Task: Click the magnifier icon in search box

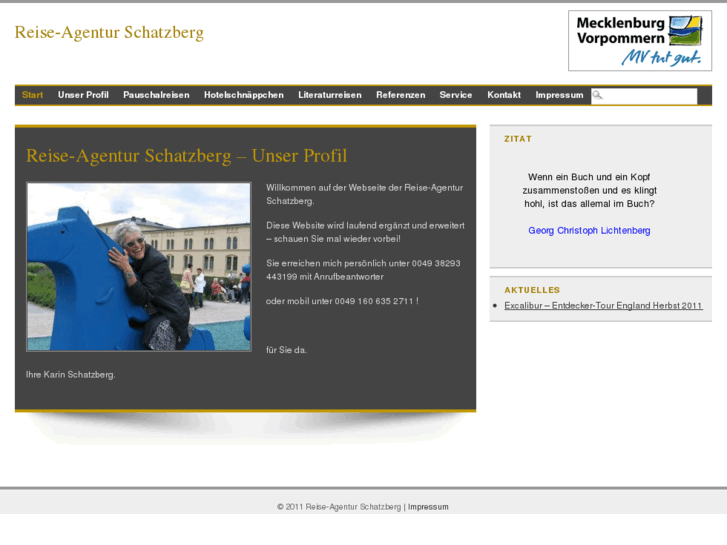Action: [598, 95]
